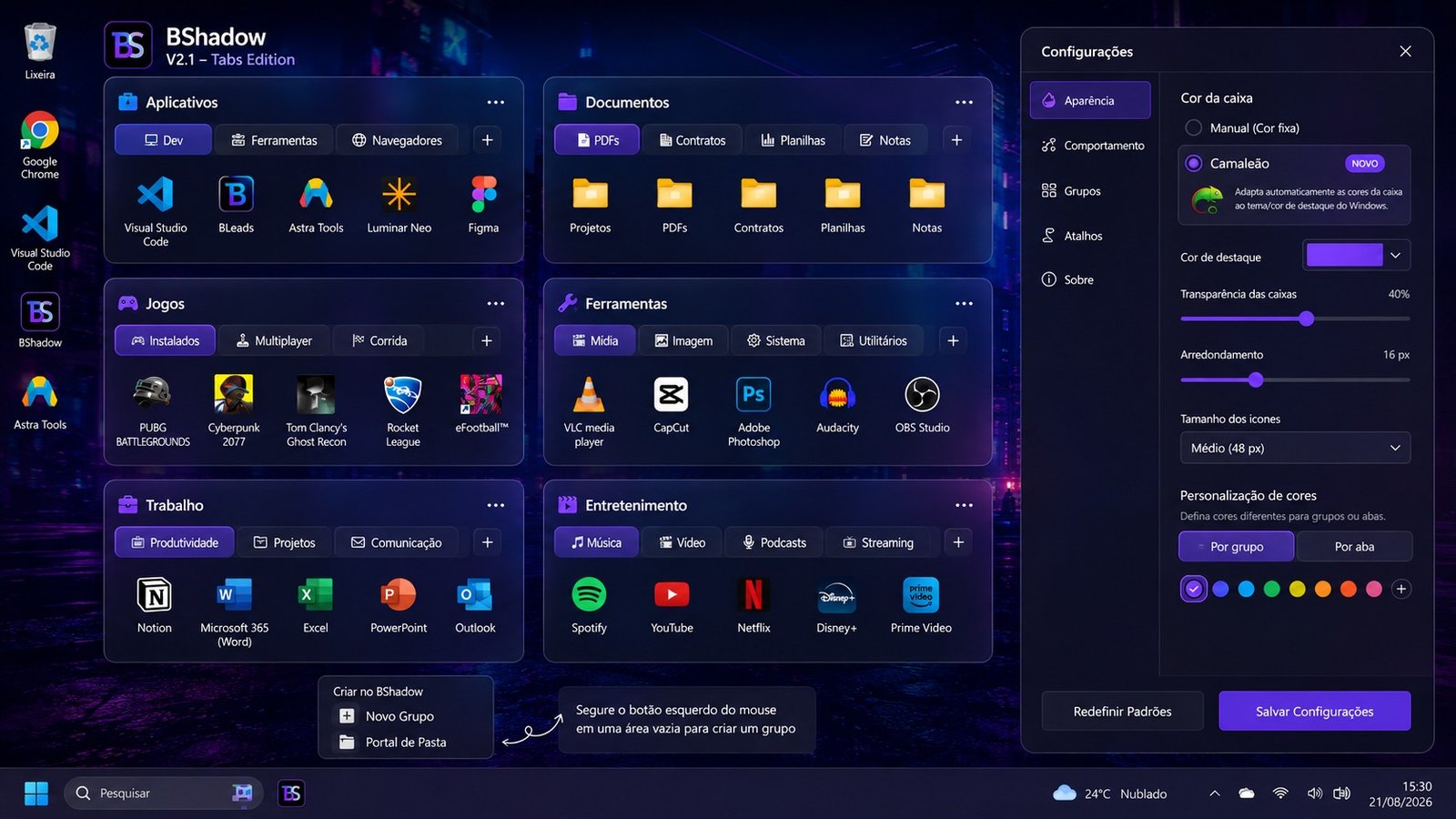Click Salvar Configurações button
1456x819 pixels.
1315,712
